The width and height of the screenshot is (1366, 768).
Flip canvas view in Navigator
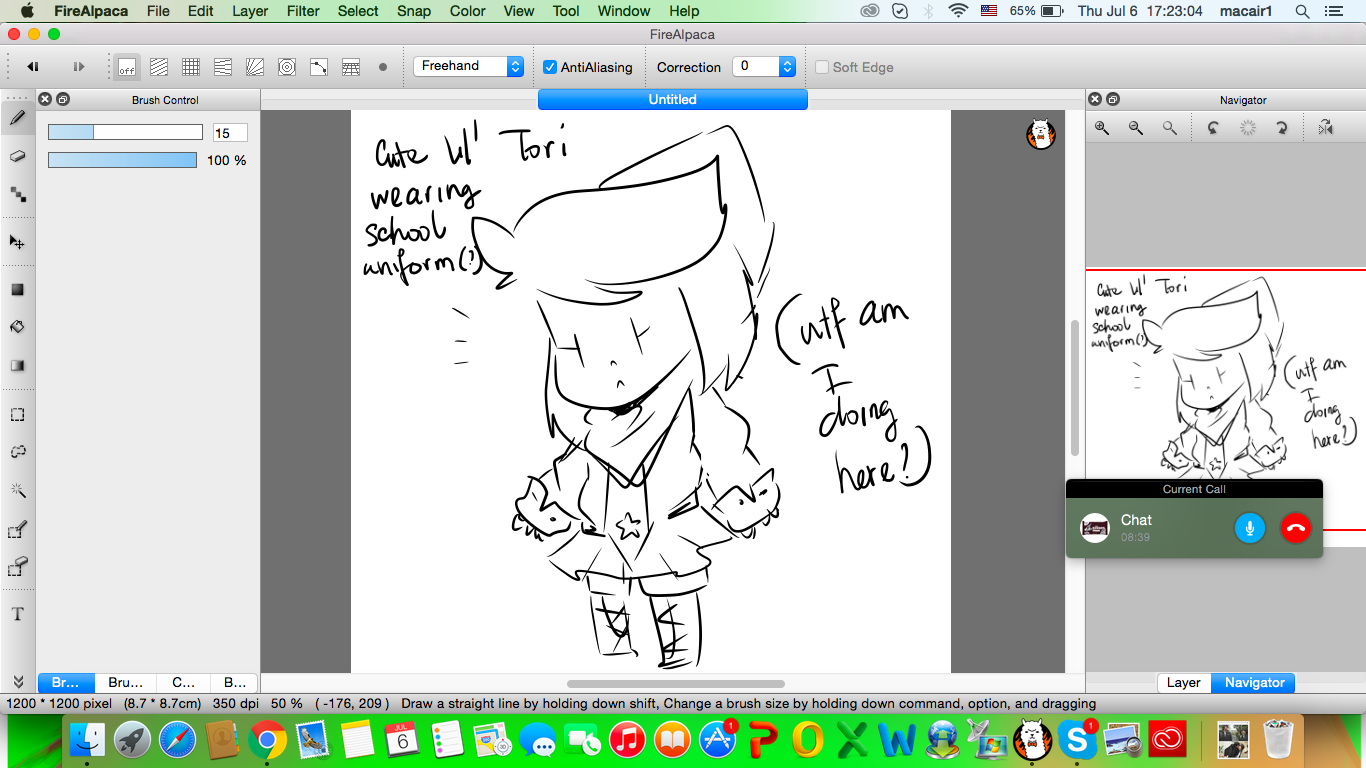pos(1325,128)
